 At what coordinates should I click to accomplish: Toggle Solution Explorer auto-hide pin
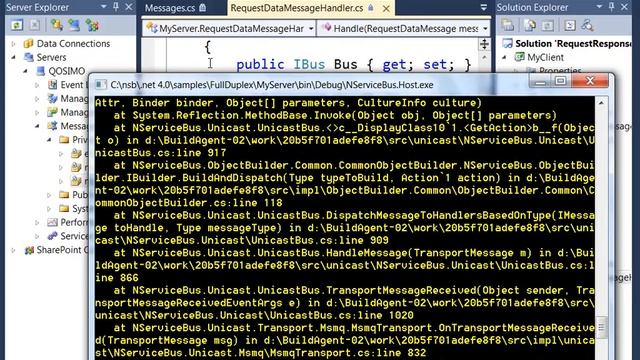pyautogui.click(x=611, y=7)
